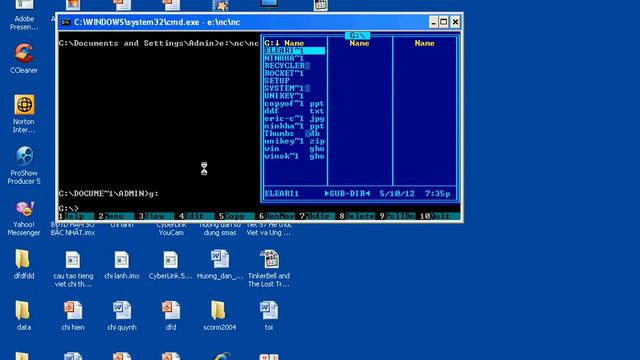Select ddf txt file in panel
Screen dimensions: 640x360
coord(294,111)
